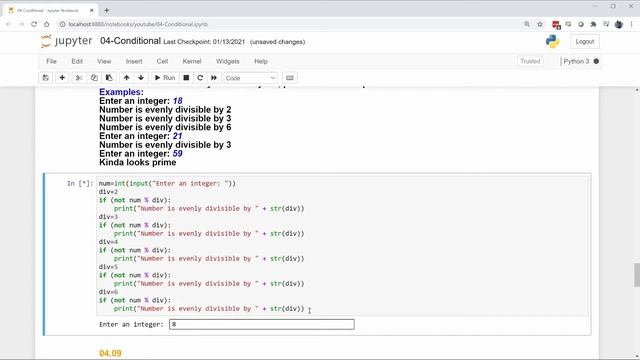Open the Help menu

coord(260,61)
